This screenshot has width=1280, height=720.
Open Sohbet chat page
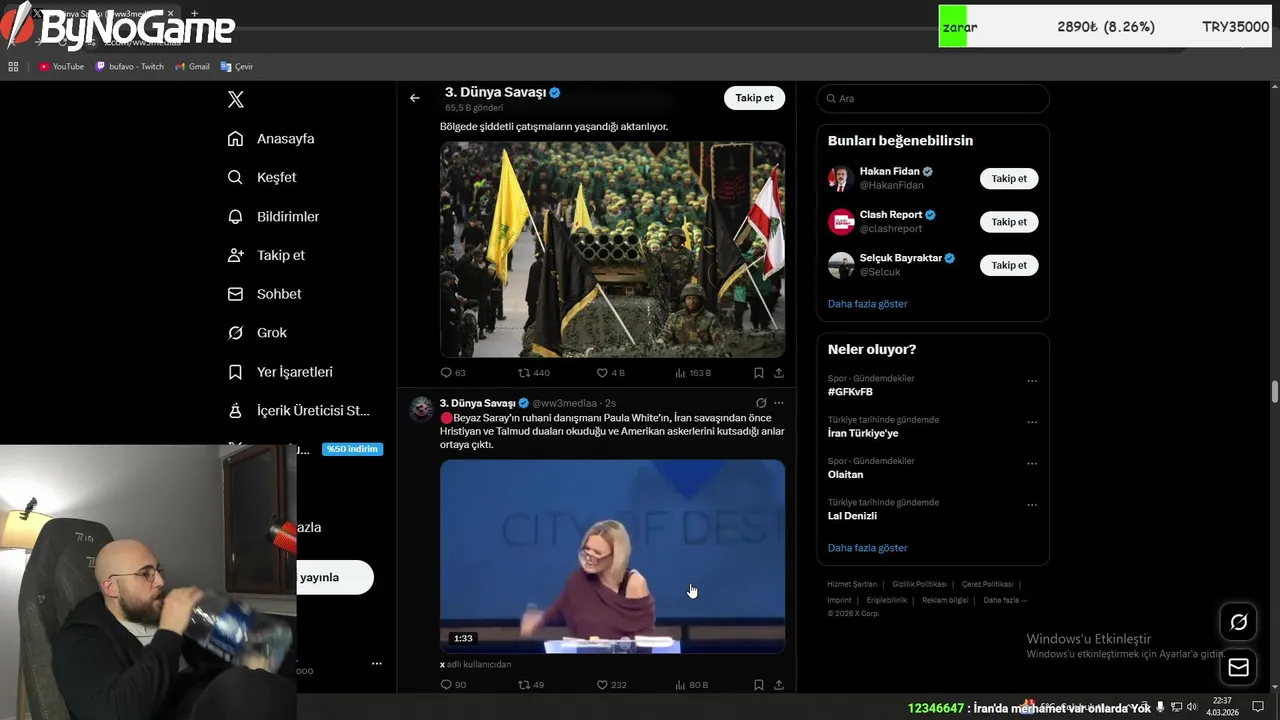point(264,294)
